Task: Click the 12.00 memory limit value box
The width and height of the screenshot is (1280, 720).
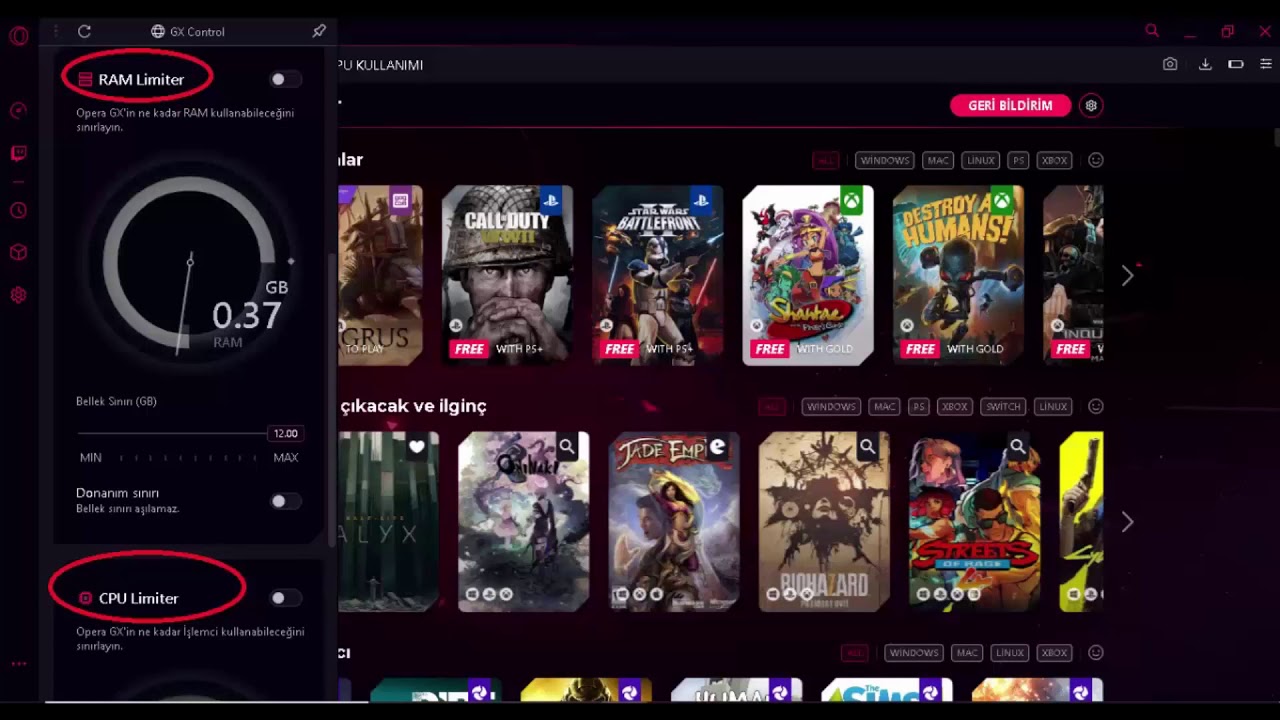Action: [286, 433]
